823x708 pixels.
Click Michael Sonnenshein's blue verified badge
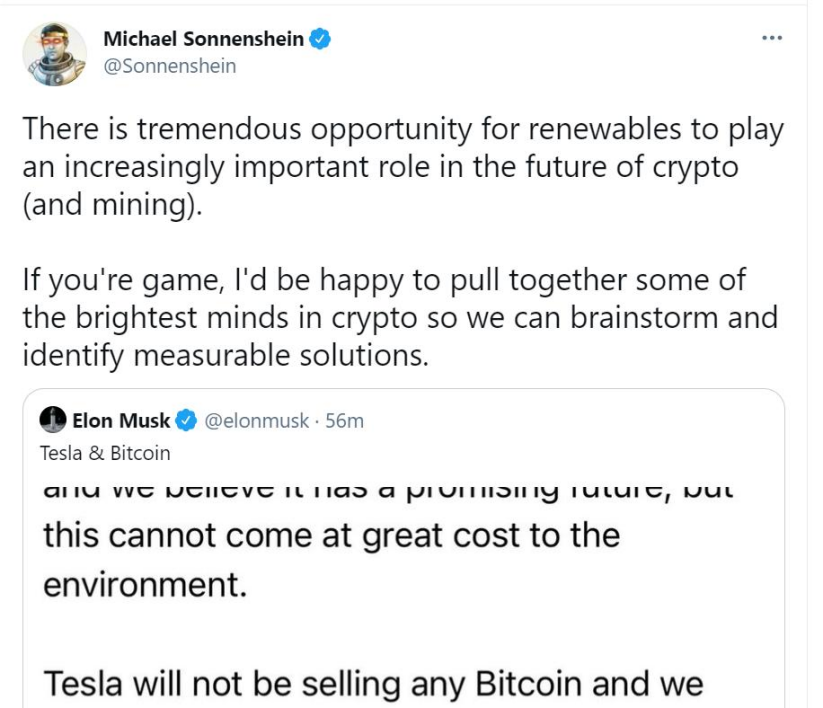(x=320, y=40)
